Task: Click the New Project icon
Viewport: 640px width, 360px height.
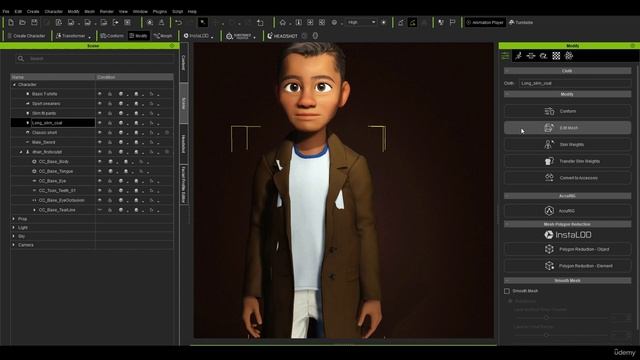Action: [11, 22]
